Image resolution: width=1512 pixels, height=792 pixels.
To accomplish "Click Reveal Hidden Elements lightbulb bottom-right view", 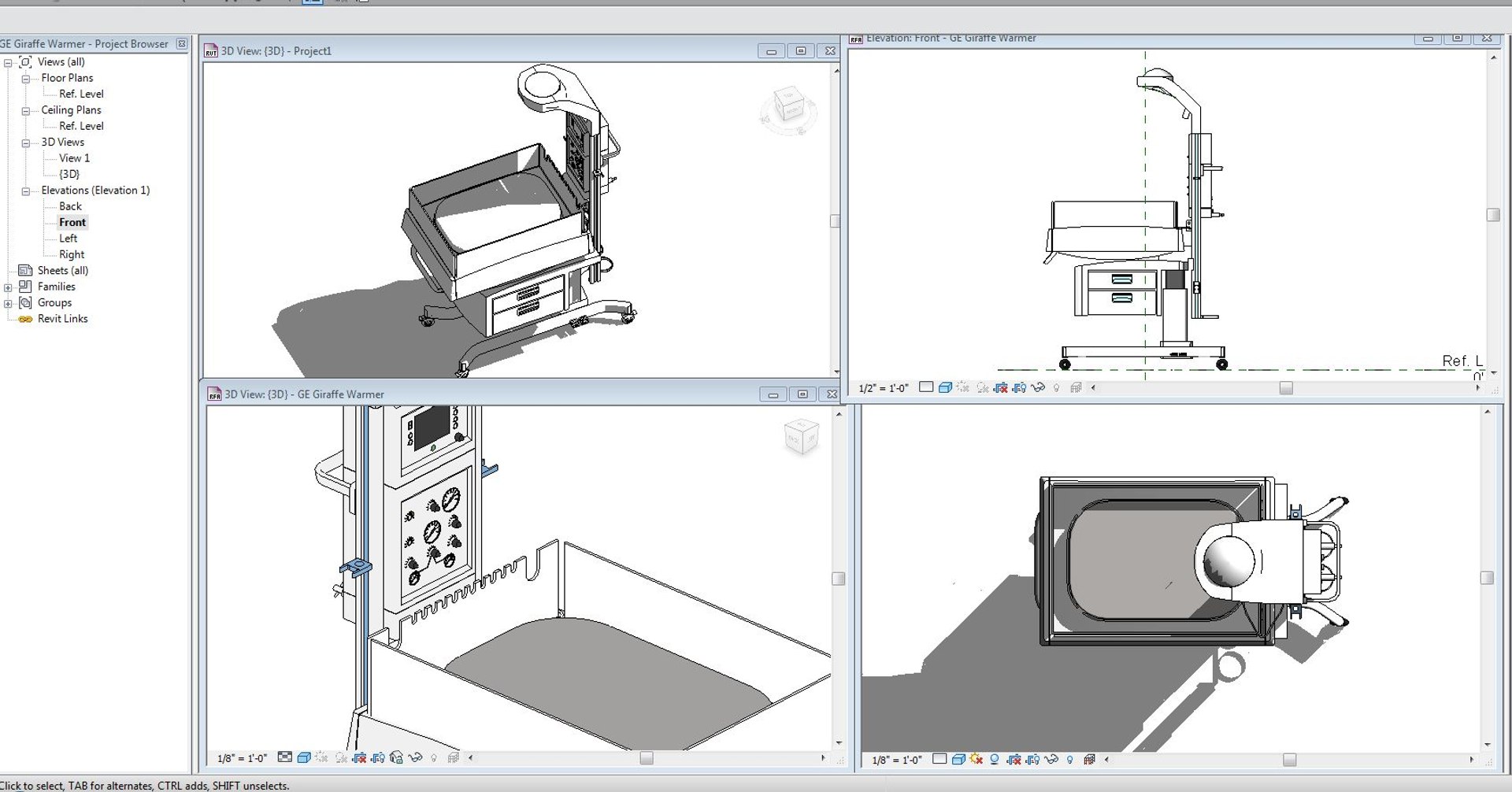I will (x=1069, y=760).
